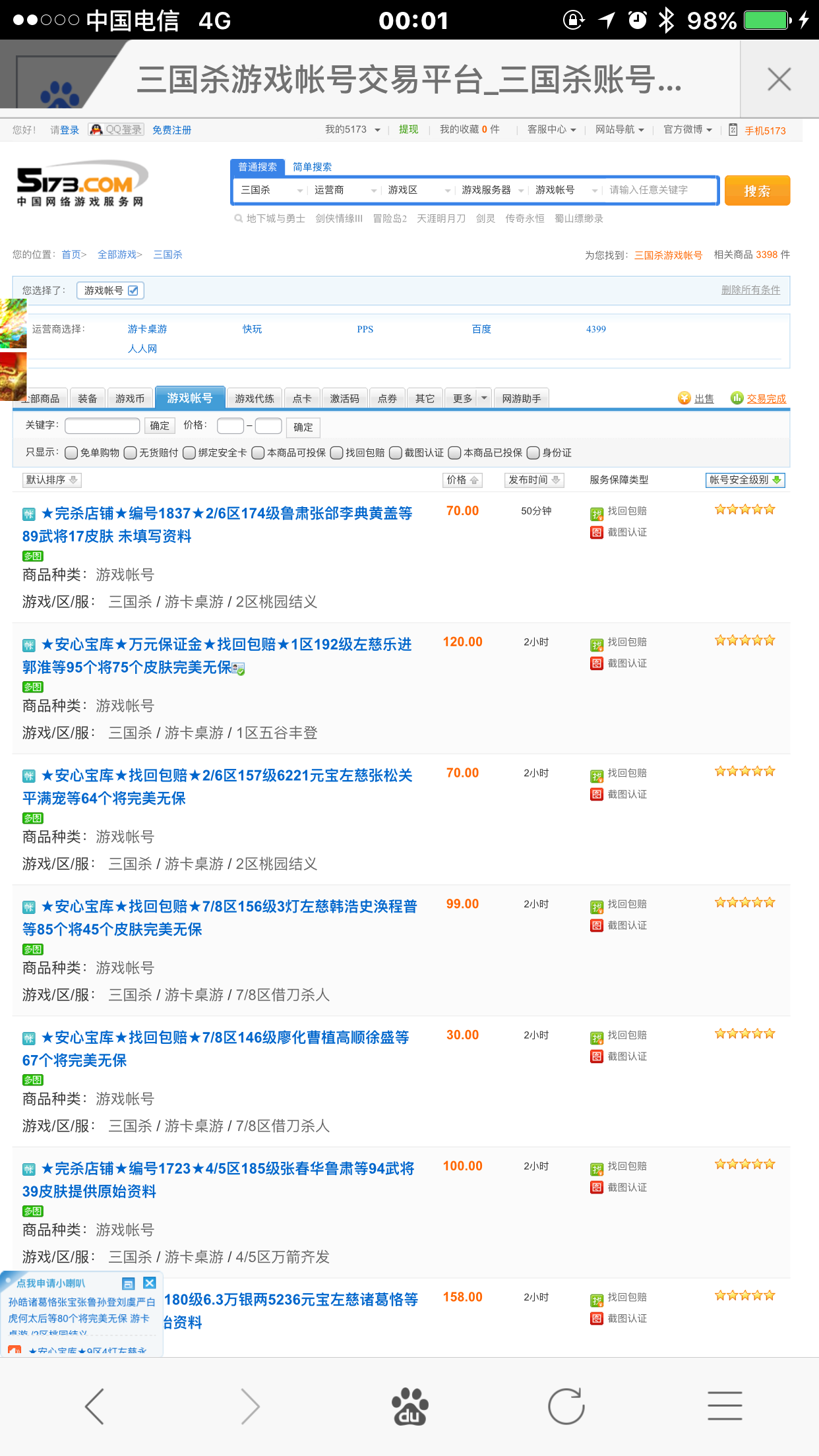Click 帐 icon before 编号1723 listing
This screenshot has width=819, height=1456.
coord(29,1169)
